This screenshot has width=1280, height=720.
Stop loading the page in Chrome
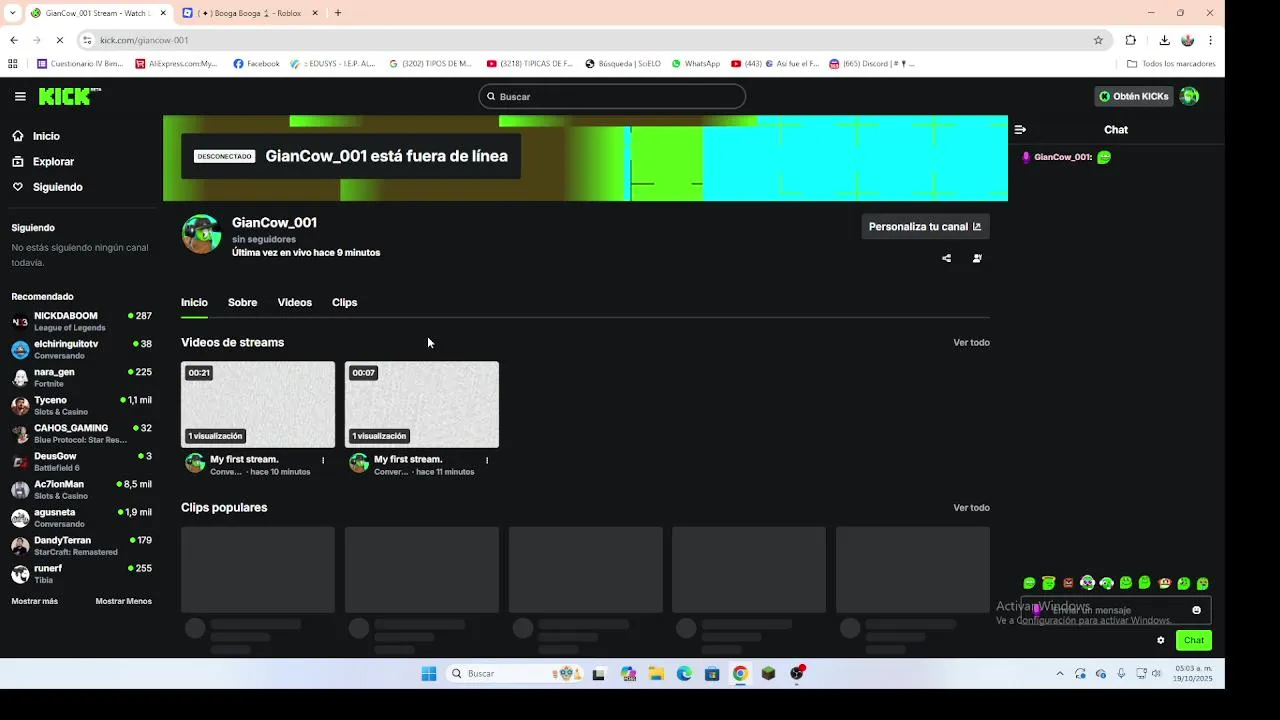[59, 40]
